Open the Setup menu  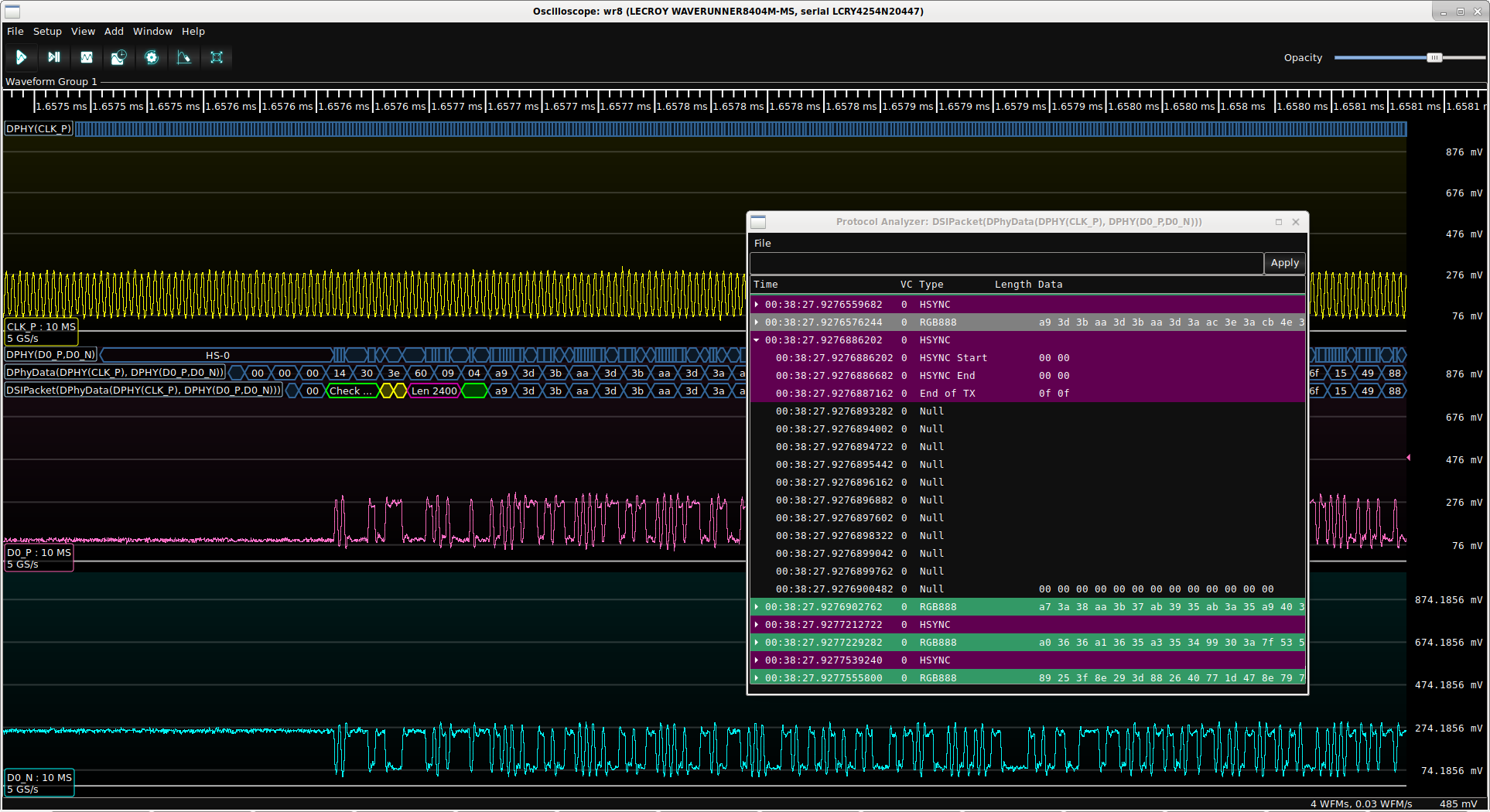[47, 32]
